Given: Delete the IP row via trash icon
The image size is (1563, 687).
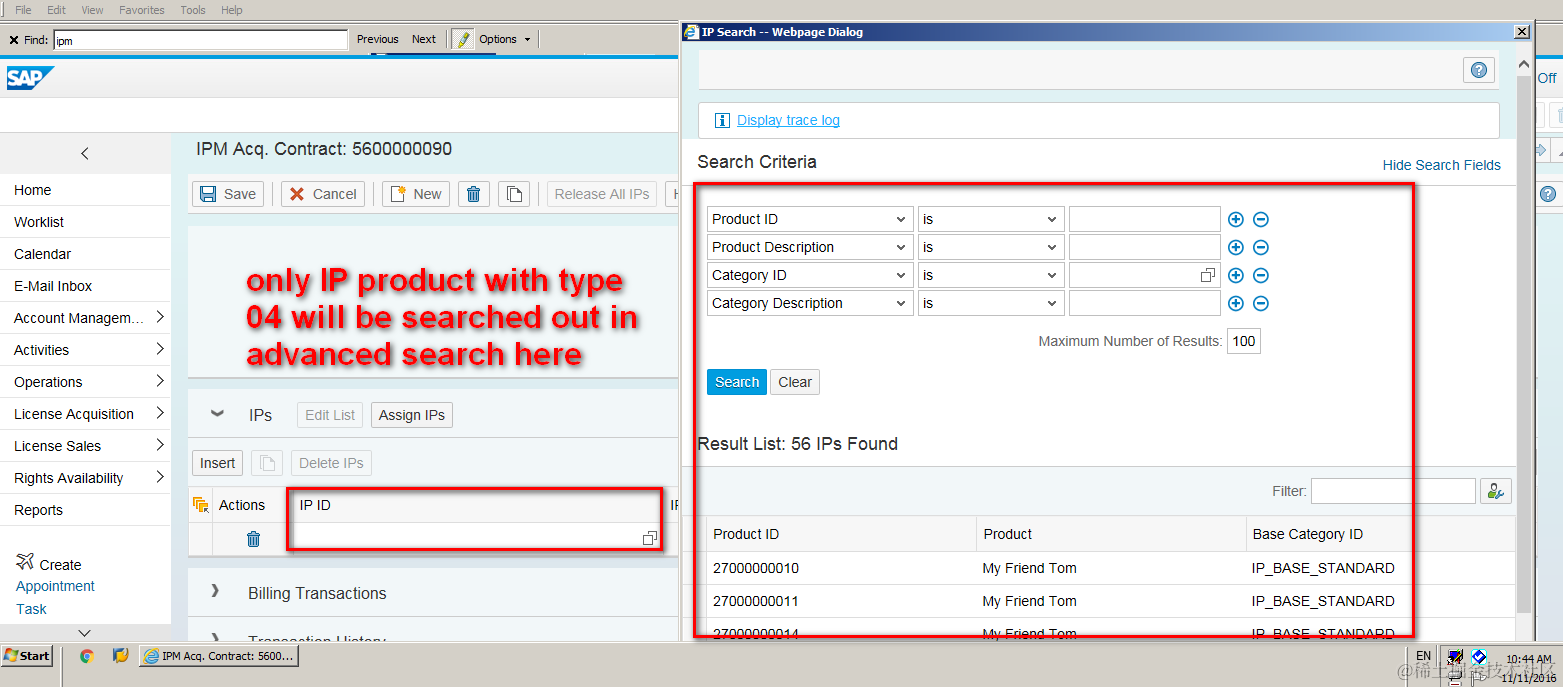Looking at the screenshot, I should coord(254,539).
